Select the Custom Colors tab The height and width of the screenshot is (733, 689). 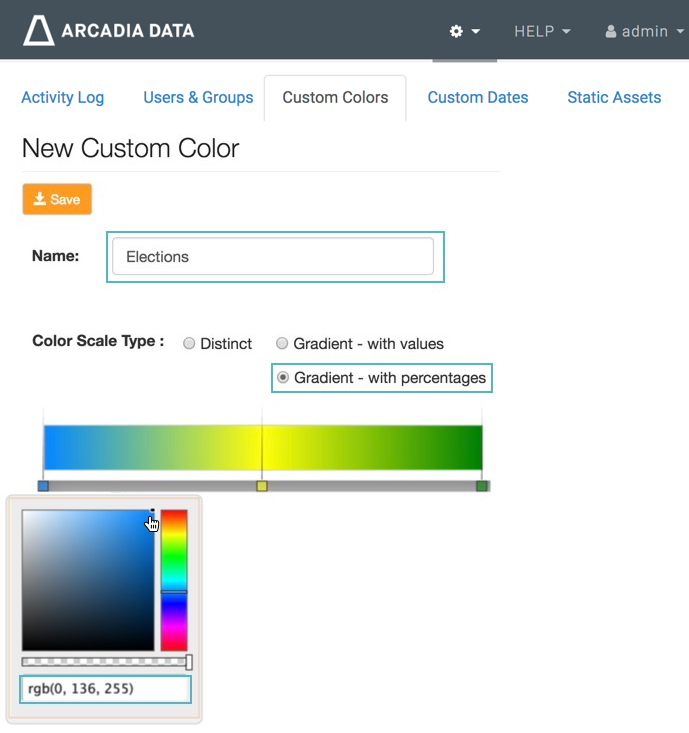tap(335, 97)
